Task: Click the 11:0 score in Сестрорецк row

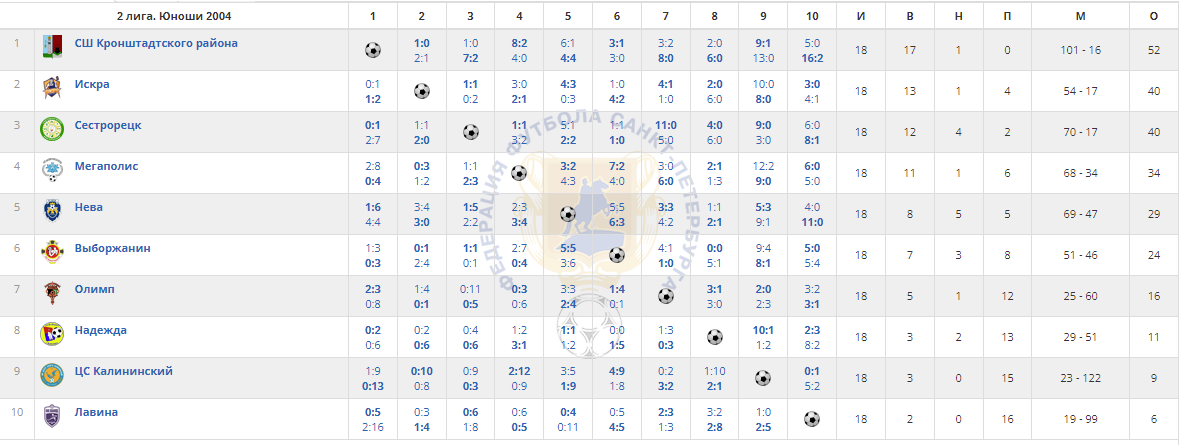Action: tap(666, 125)
